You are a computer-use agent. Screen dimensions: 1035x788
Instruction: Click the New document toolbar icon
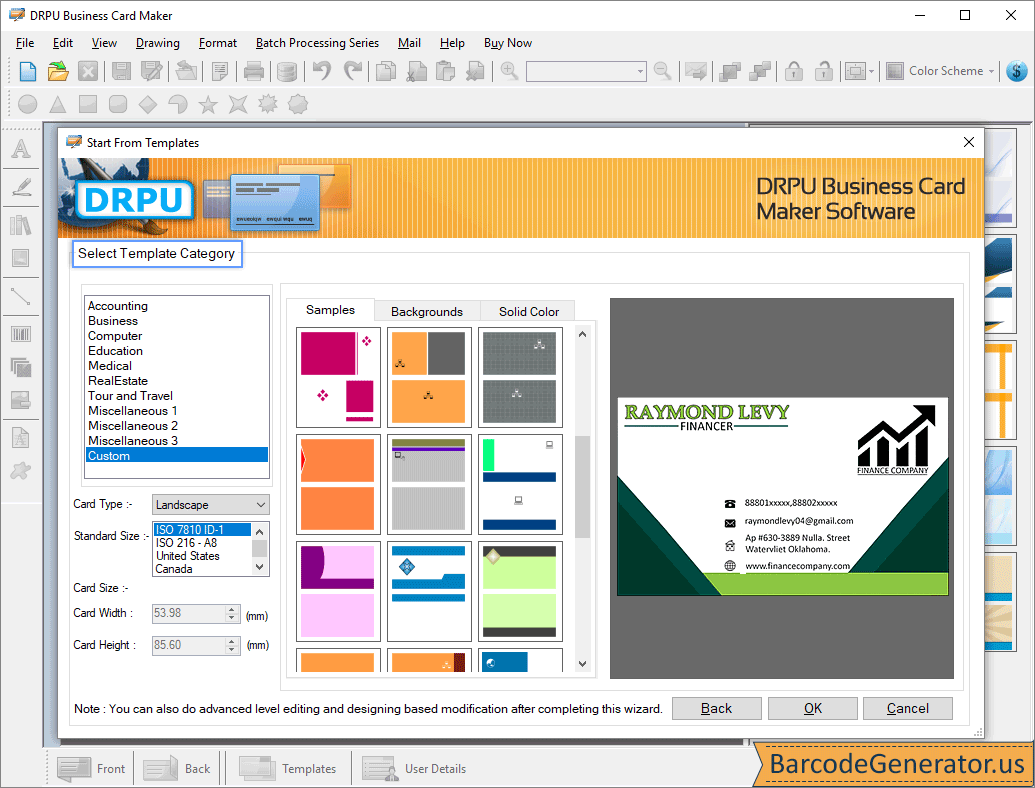[x=28, y=71]
